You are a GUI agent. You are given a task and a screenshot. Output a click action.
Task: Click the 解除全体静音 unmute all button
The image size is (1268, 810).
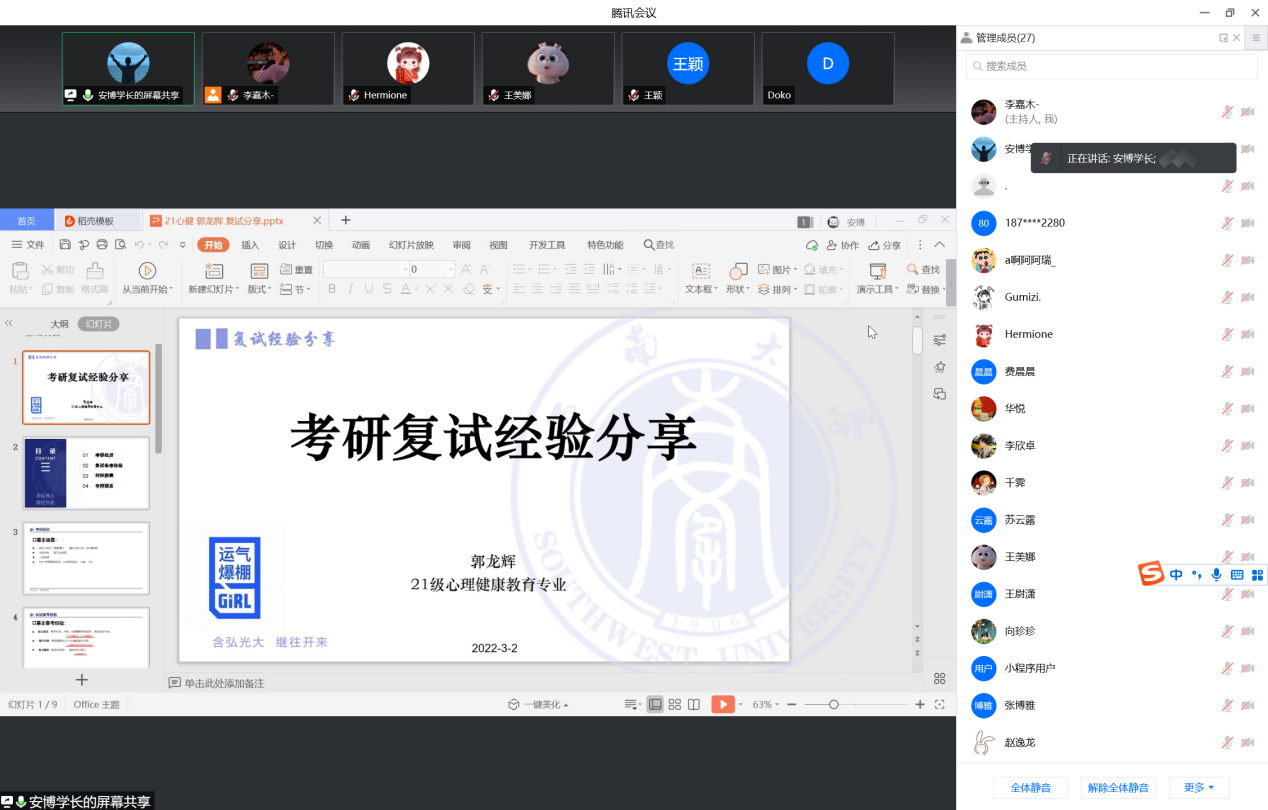coord(1118,788)
